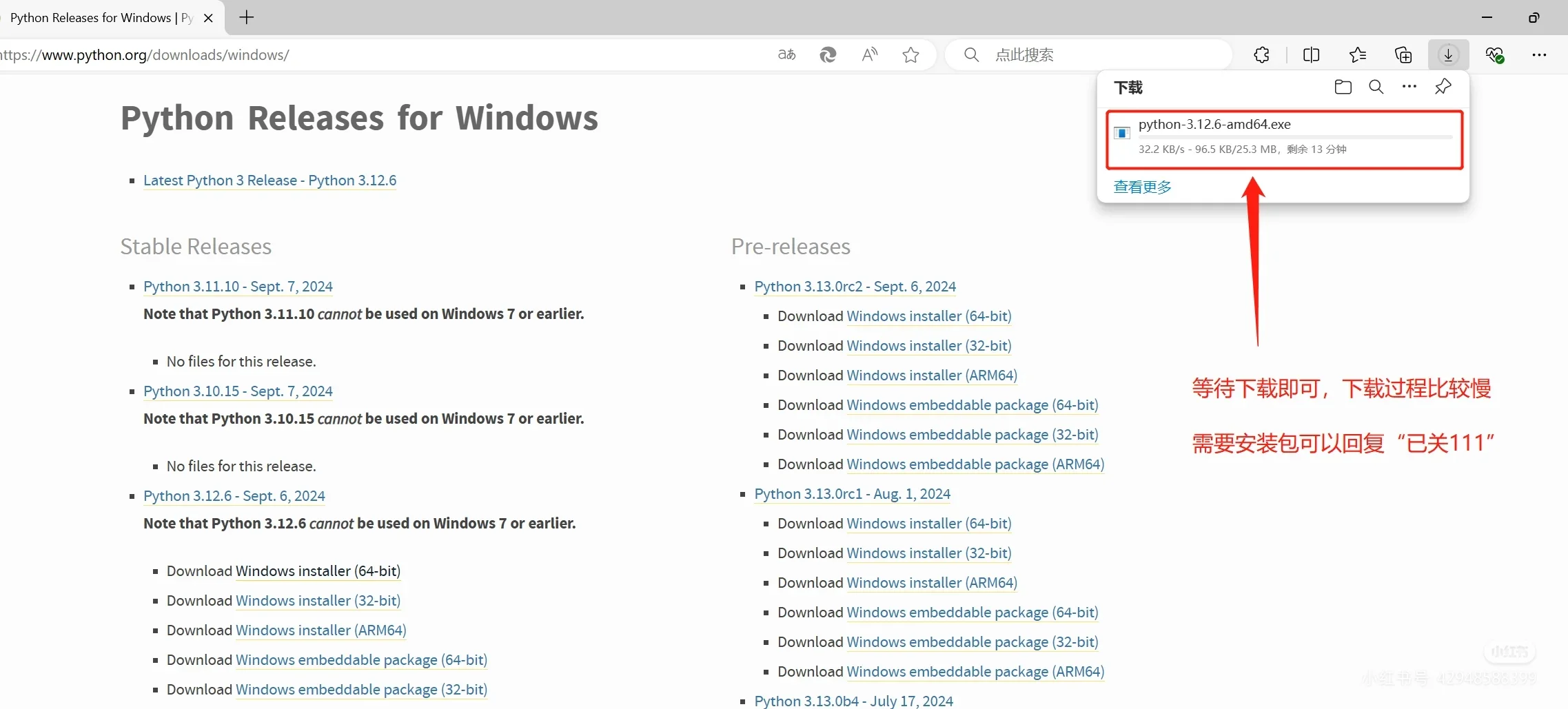
Task: Search downloads using the panel's magnifier icon
Action: [x=1376, y=87]
